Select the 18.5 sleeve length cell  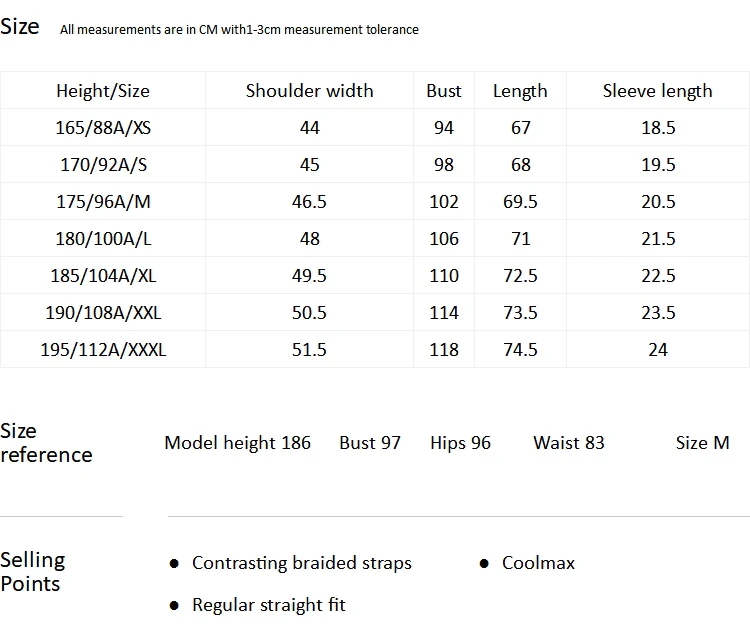(x=658, y=128)
